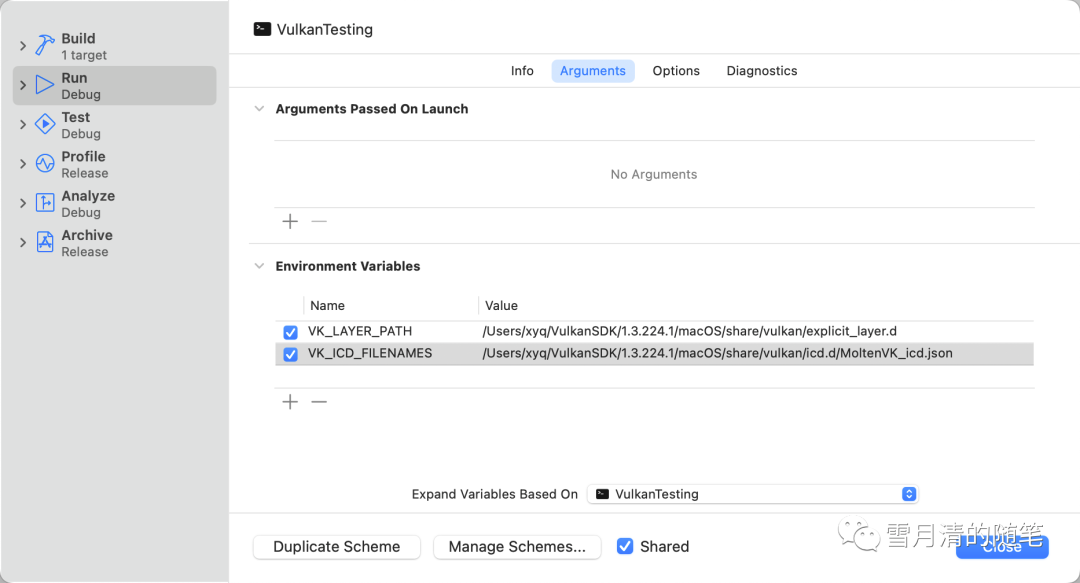The image size is (1080, 583).
Task: Click the Archive icon in sidebar
Action: [x=45, y=242]
